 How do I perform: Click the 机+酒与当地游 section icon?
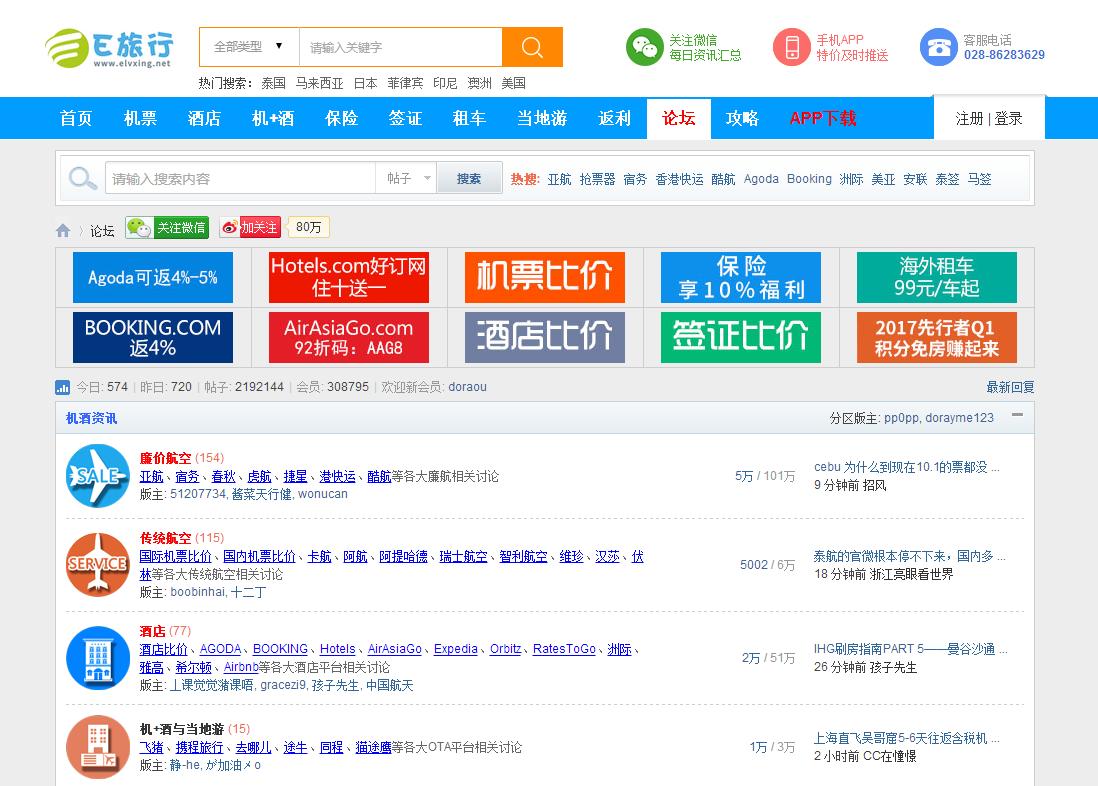point(97,747)
